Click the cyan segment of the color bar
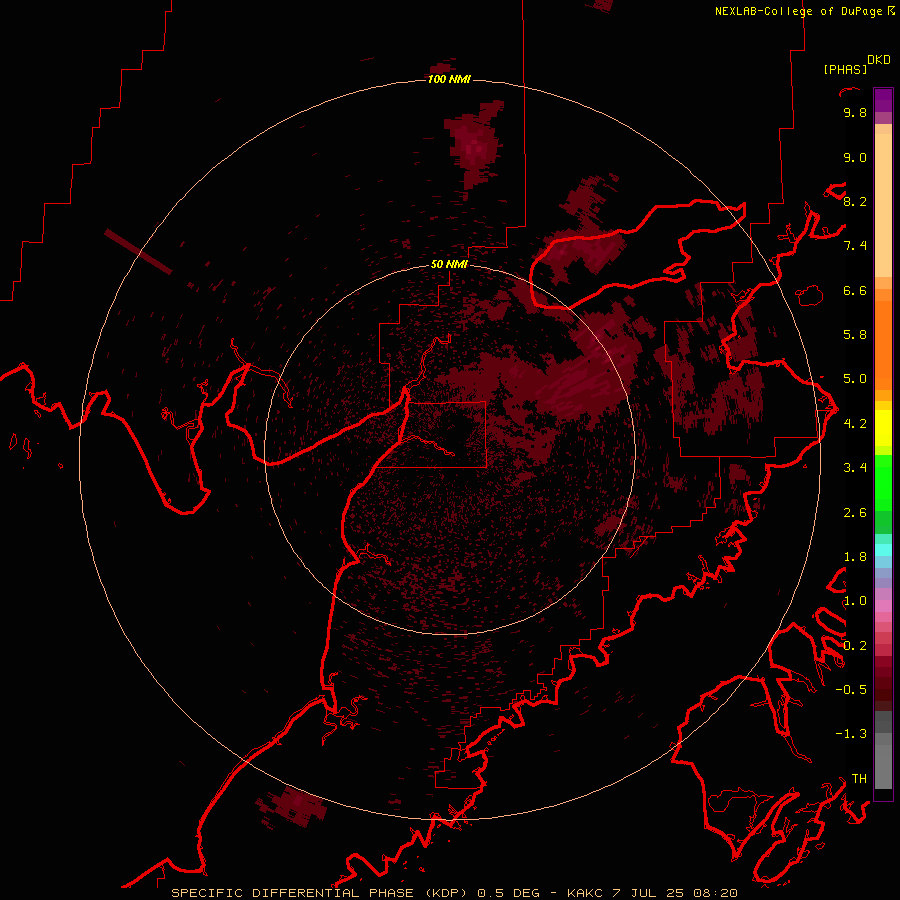 (883, 550)
